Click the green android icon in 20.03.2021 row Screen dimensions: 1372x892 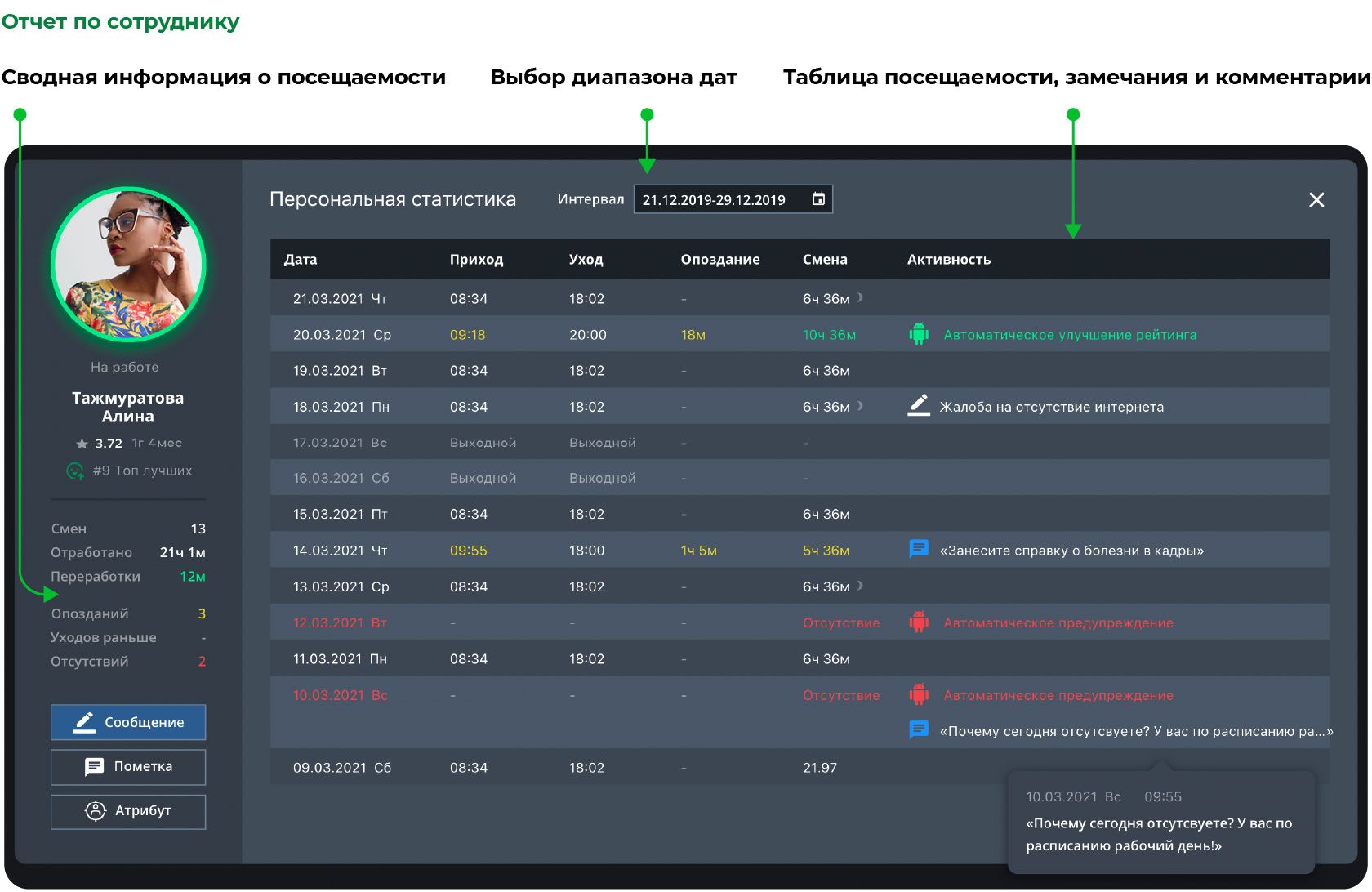(x=919, y=334)
